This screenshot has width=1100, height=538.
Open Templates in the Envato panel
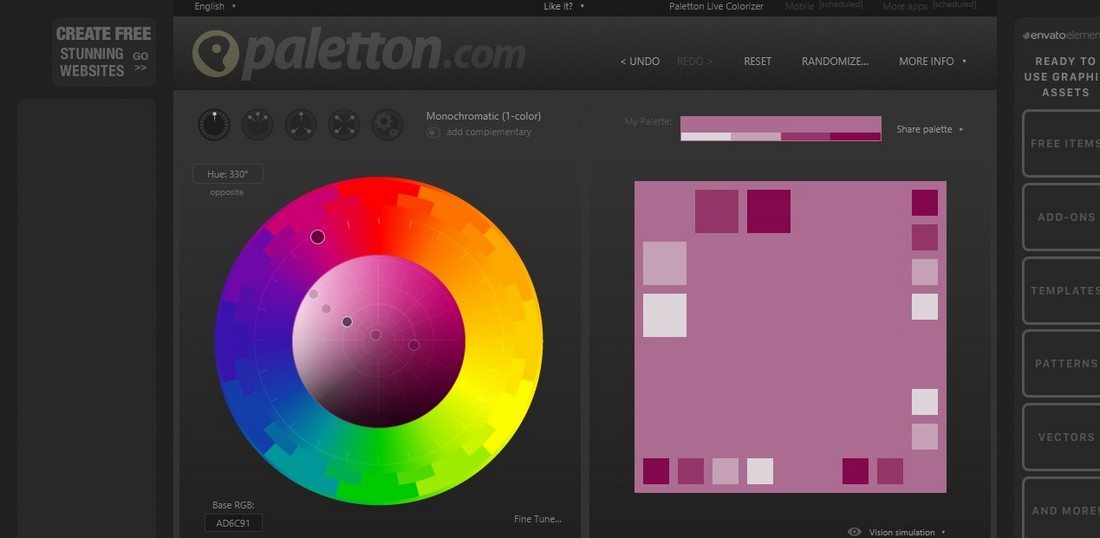click(1063, 290)
